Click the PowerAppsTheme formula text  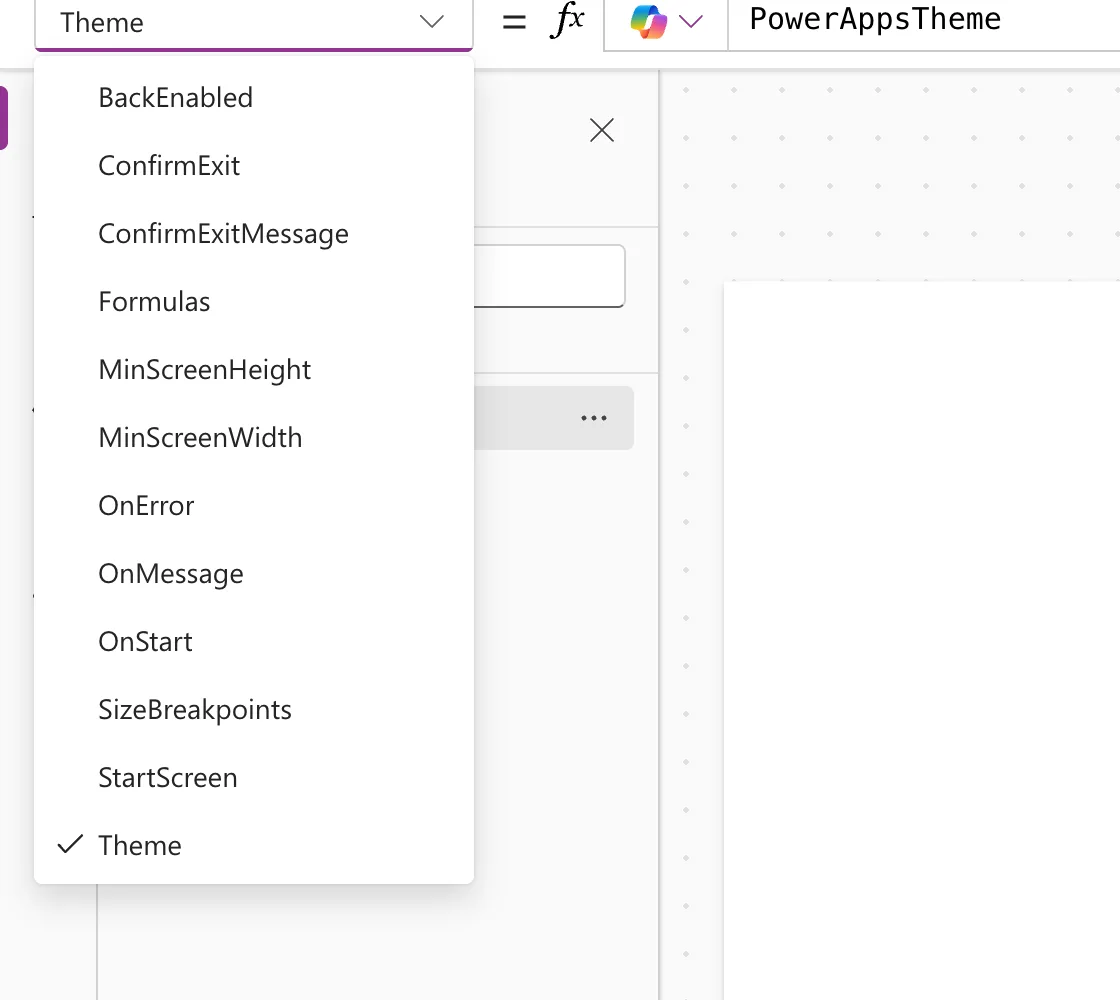click(x=875, y=19)
